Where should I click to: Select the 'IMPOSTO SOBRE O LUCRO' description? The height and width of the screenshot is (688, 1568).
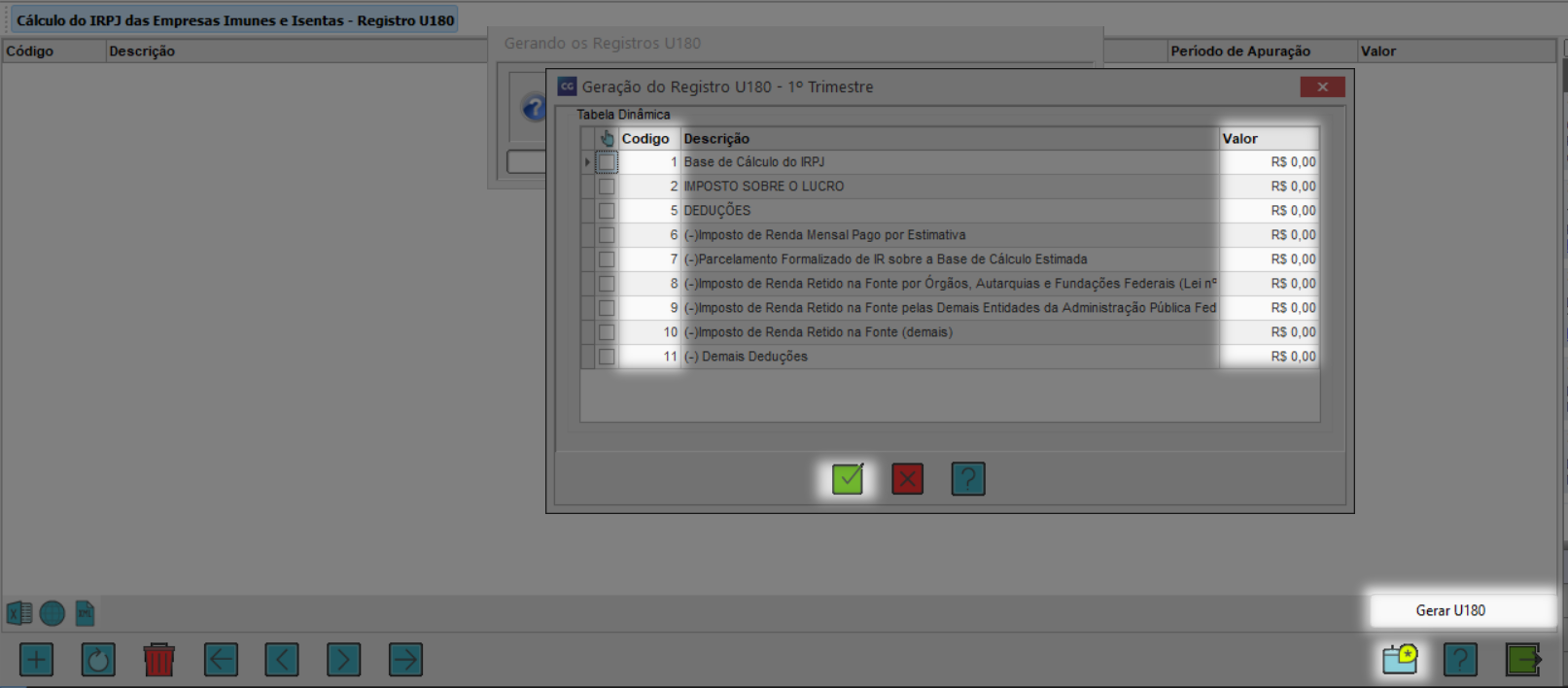point(949,187)
